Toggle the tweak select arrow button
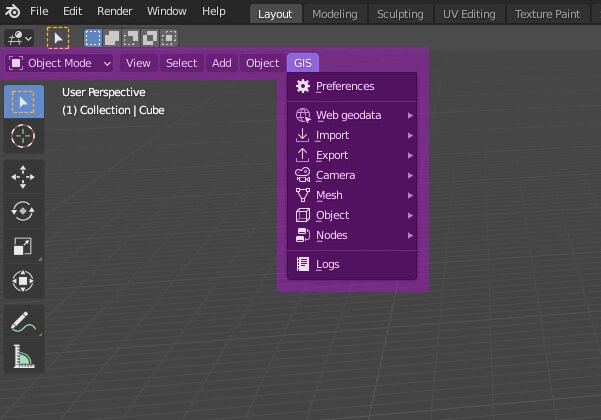The image size is (601, 420). [58, 38]
